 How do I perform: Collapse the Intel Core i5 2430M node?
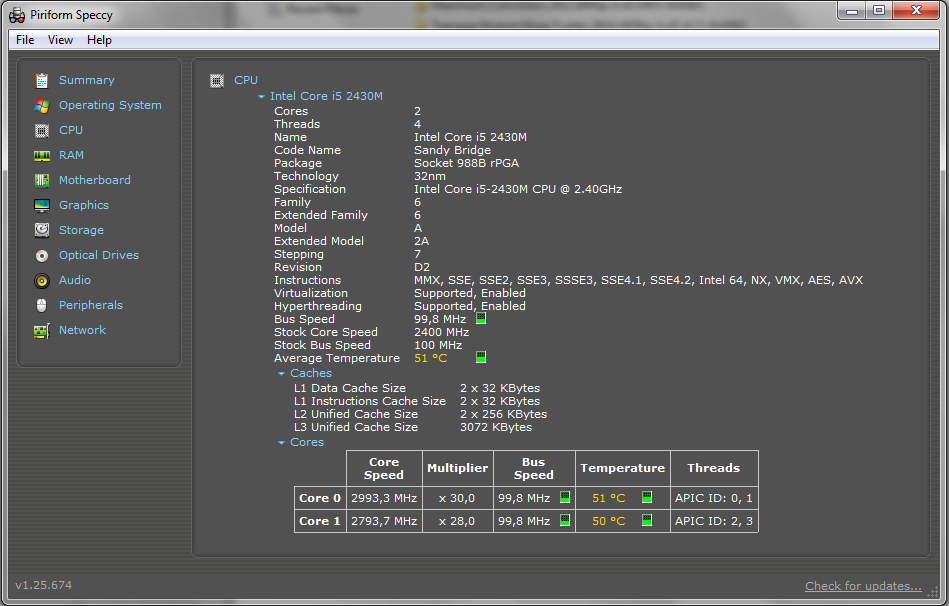click(261, 96)
